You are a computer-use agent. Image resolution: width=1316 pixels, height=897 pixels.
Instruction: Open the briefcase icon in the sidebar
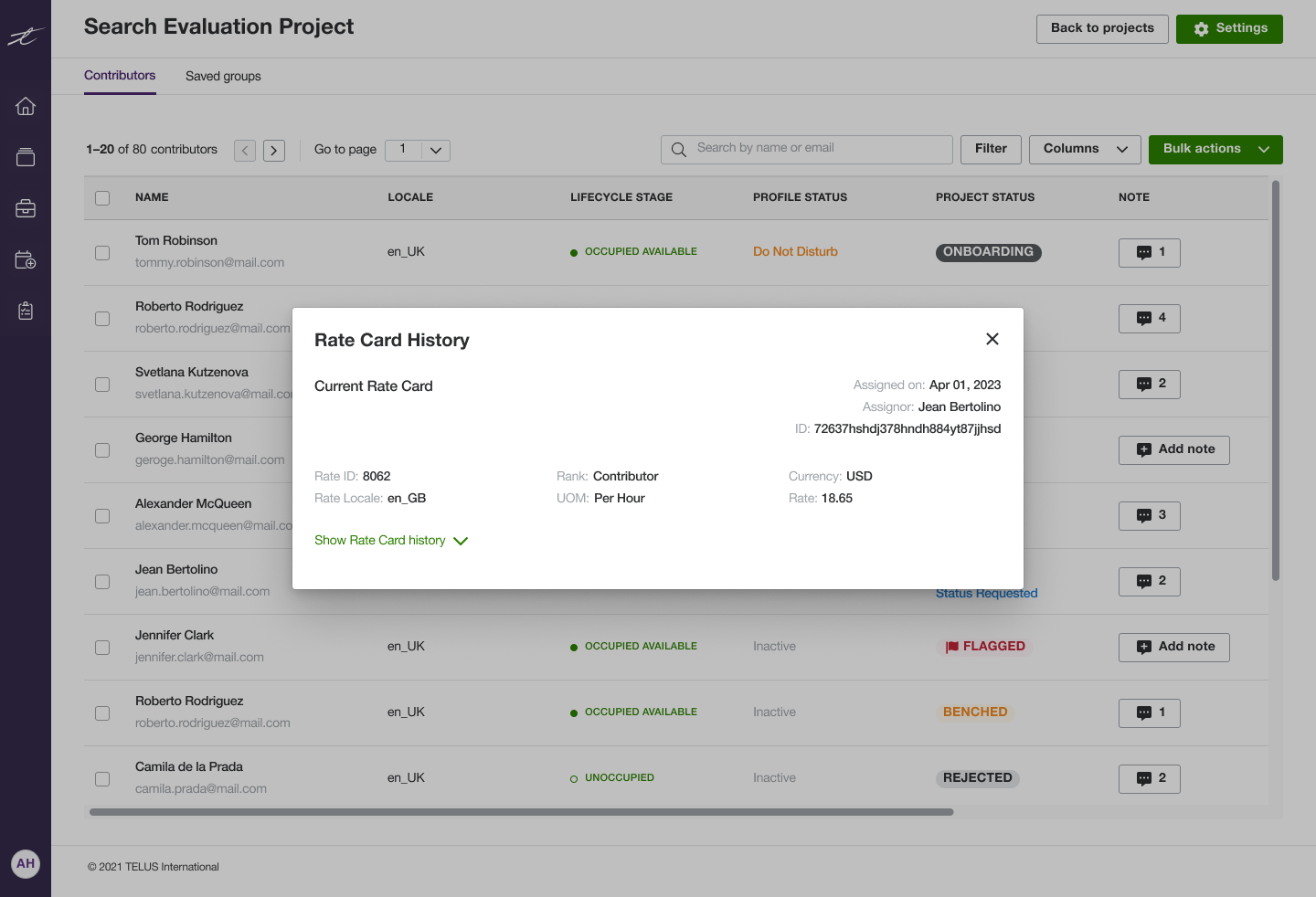point(25,208)
